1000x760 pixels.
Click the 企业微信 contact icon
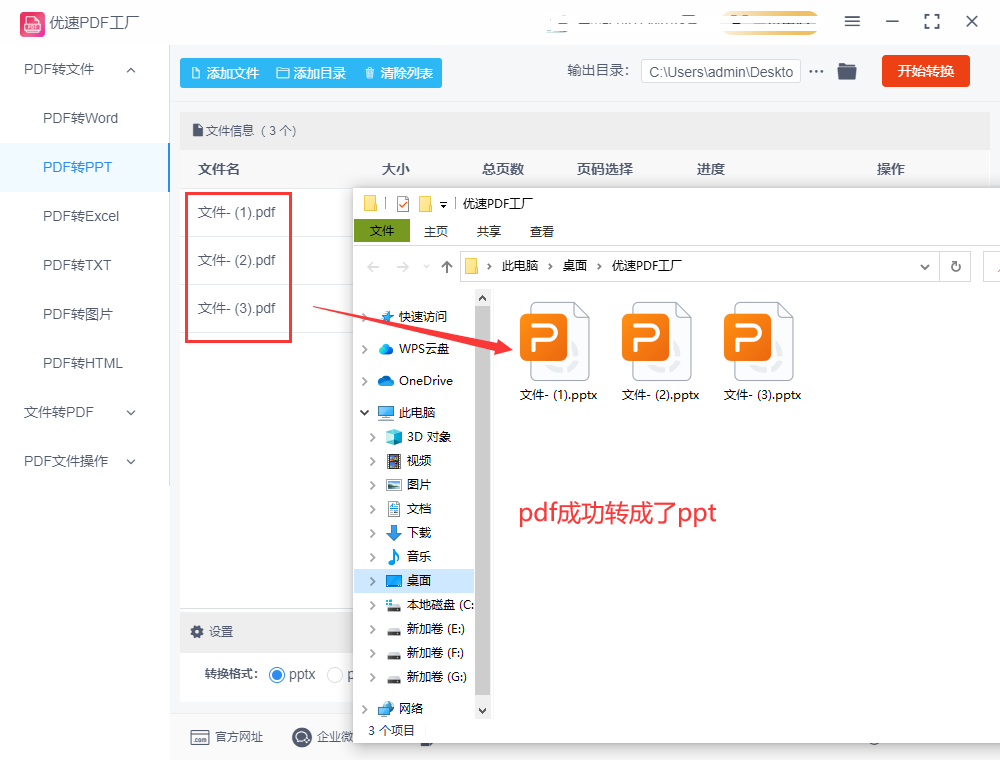point(302,737)
